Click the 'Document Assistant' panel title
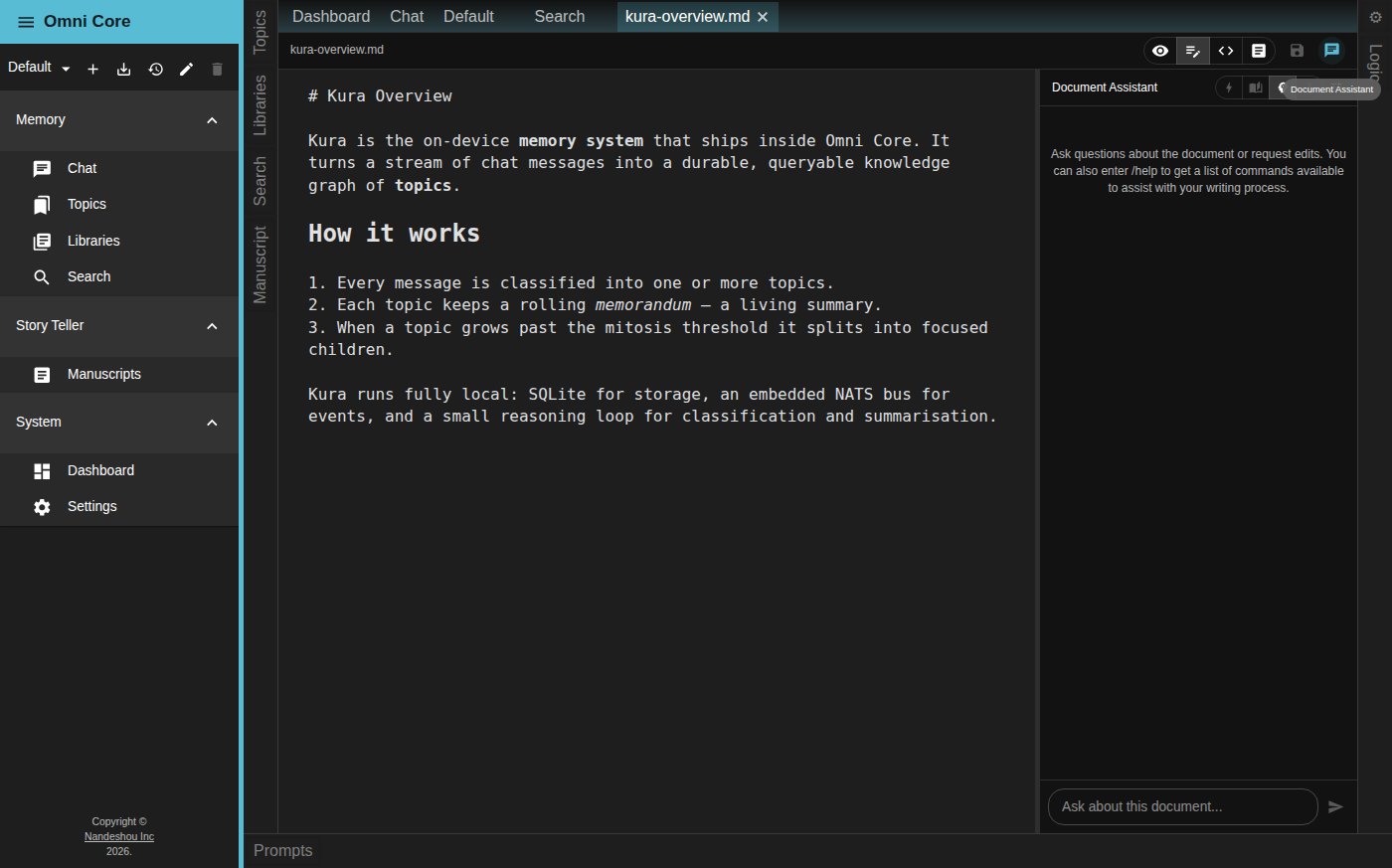1392x868 pixels. (1105, 87)
